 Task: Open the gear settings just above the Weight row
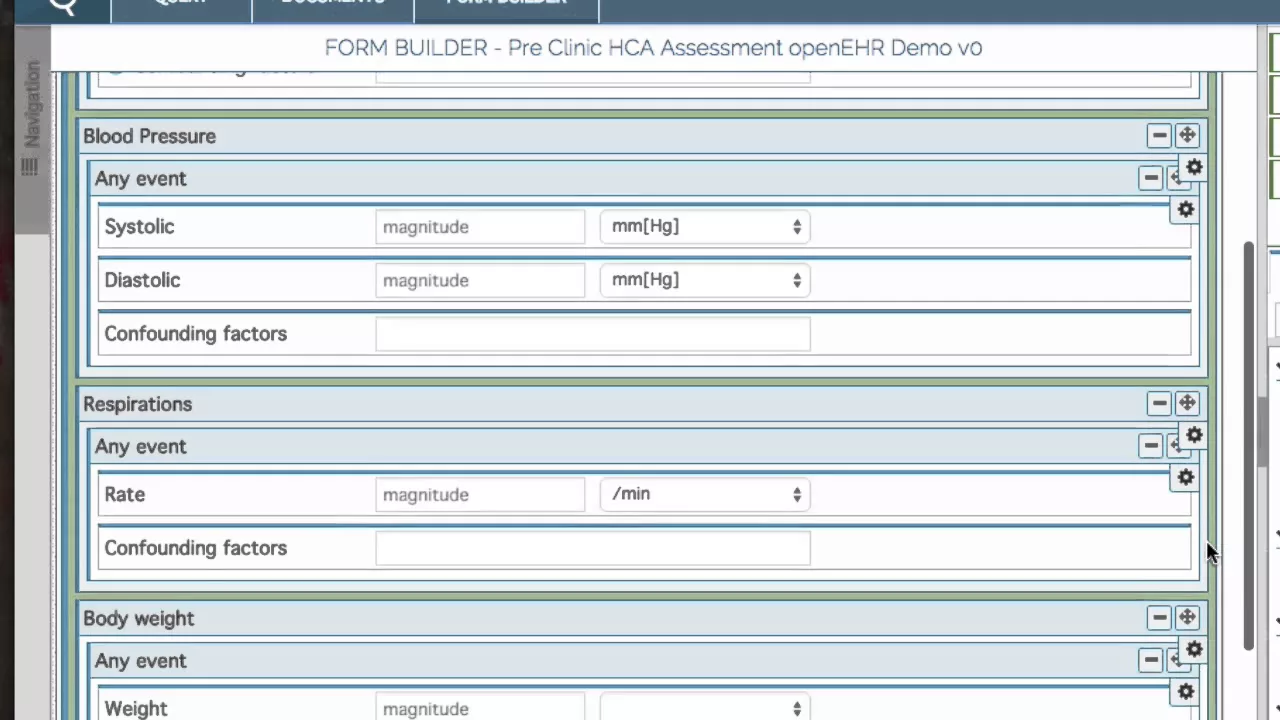click(x=1186, y=692)
